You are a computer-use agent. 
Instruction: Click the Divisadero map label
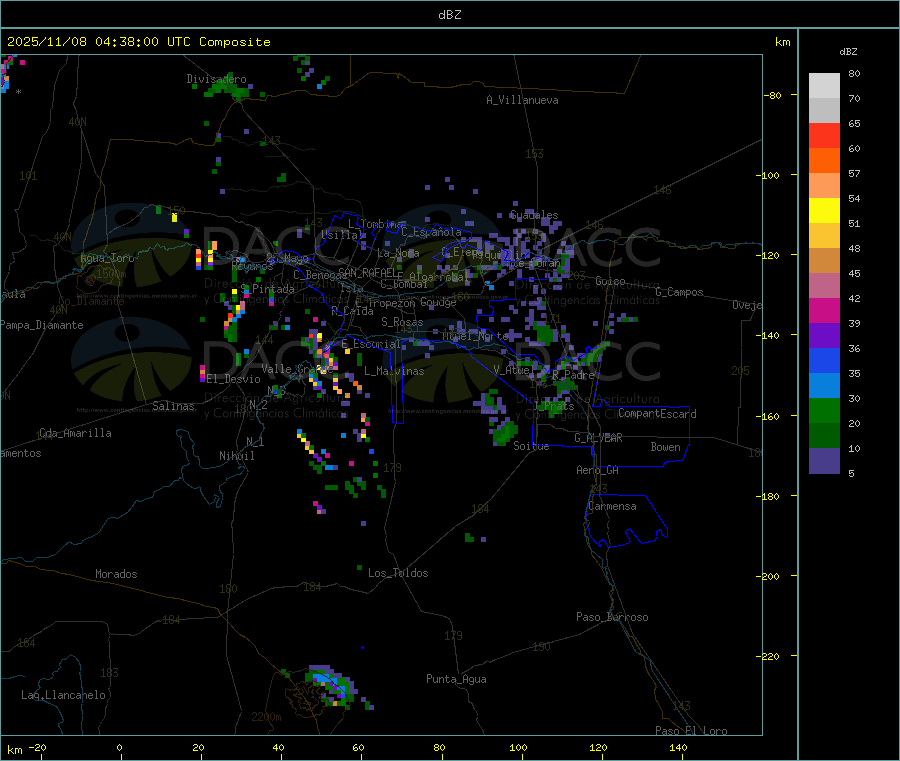point(216,79)
